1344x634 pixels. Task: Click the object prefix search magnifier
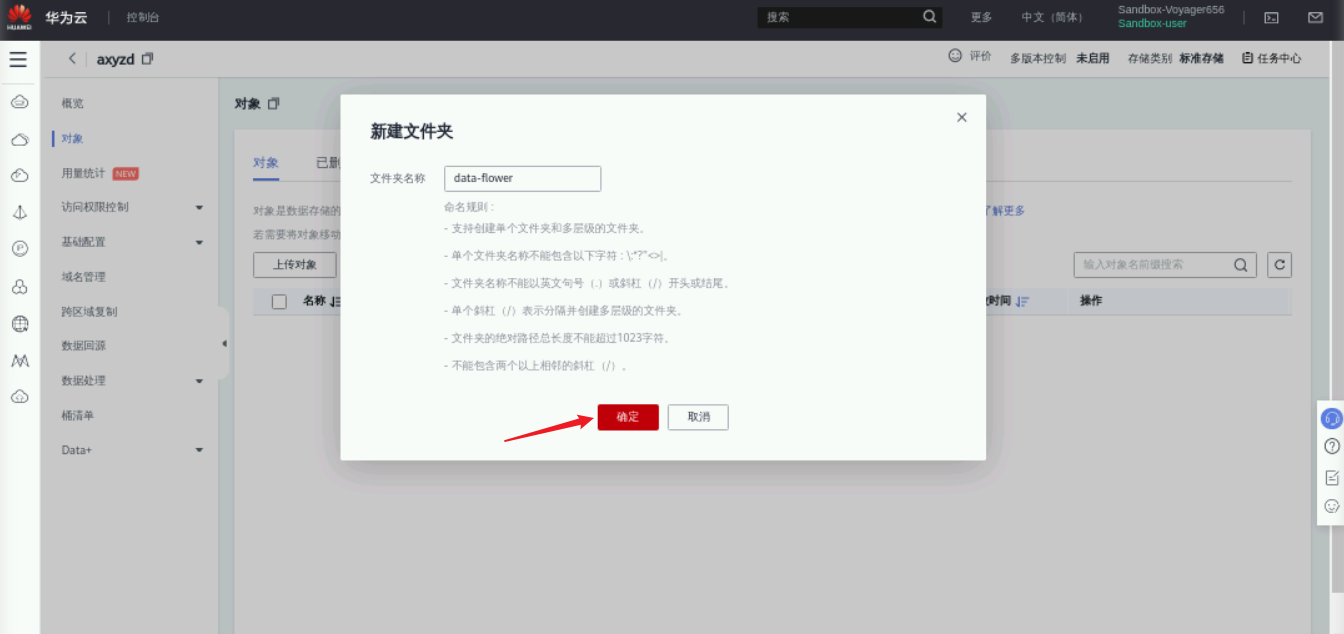1241,265
